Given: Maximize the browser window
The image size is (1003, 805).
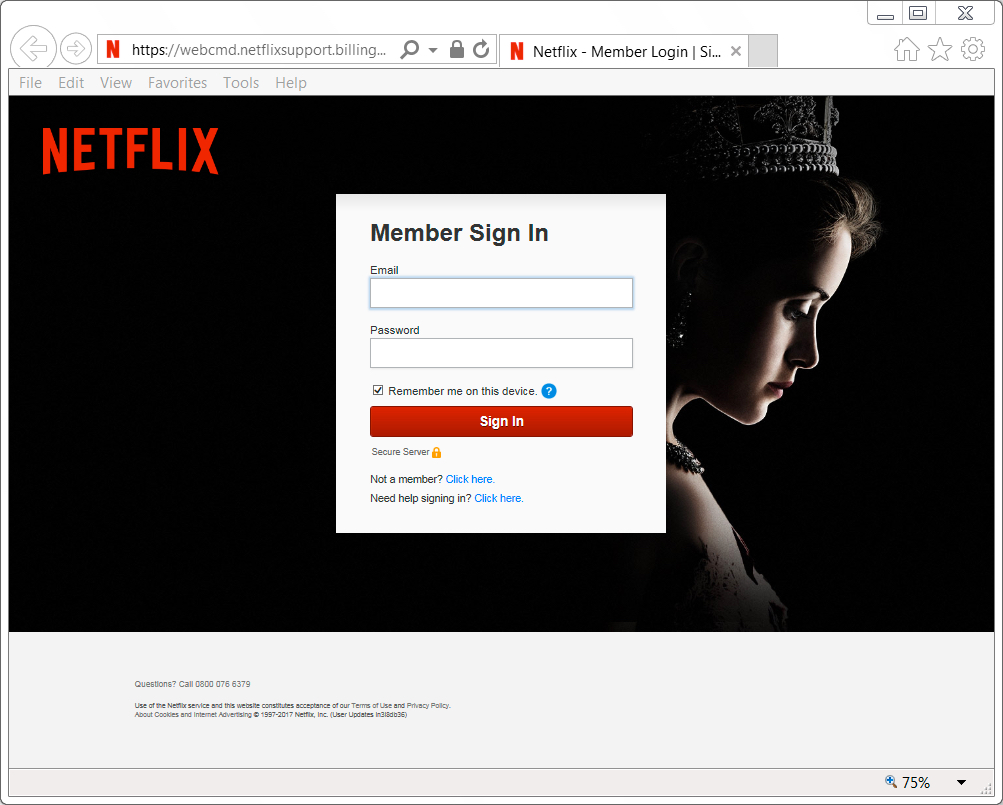Looking at the screenshot, I should pos(919,13).
